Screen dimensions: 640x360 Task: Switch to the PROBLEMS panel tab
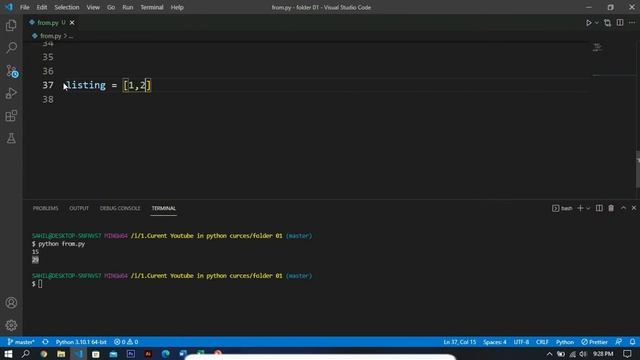(x=45, y=208)
